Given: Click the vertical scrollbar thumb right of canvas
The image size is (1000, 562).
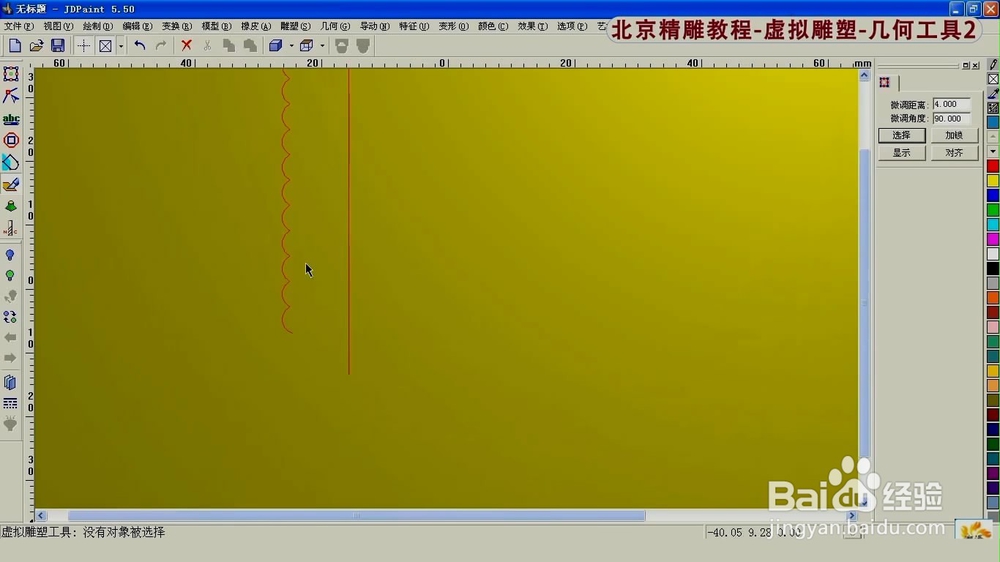Looking at the screenshot, I should tap(865, 303).
